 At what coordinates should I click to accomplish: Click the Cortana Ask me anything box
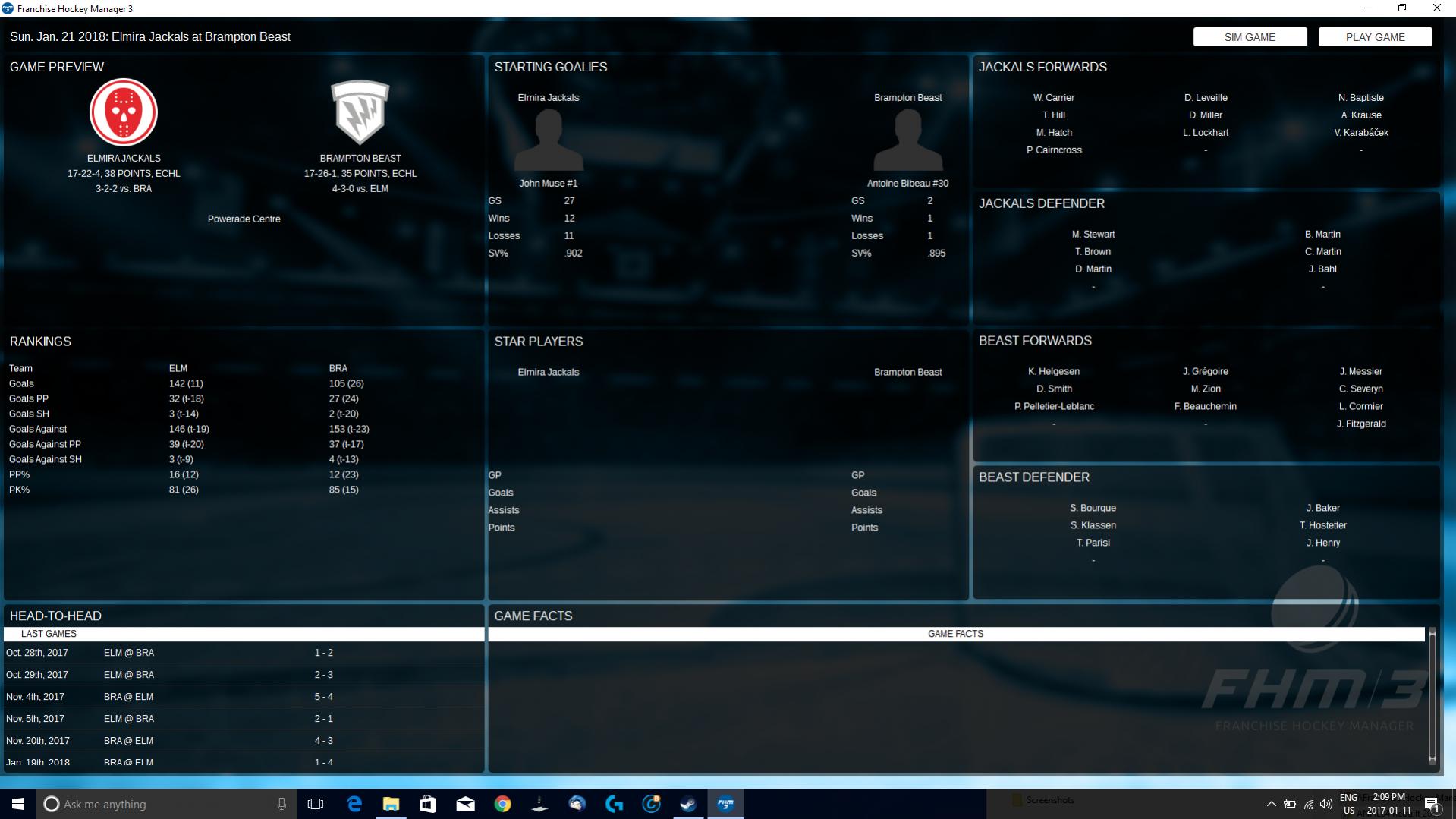click(x=166, y=804)
